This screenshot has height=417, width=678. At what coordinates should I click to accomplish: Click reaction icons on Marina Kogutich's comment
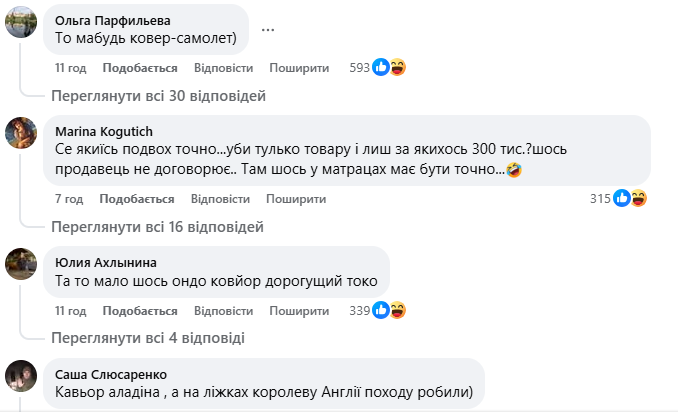pos(631,198)
